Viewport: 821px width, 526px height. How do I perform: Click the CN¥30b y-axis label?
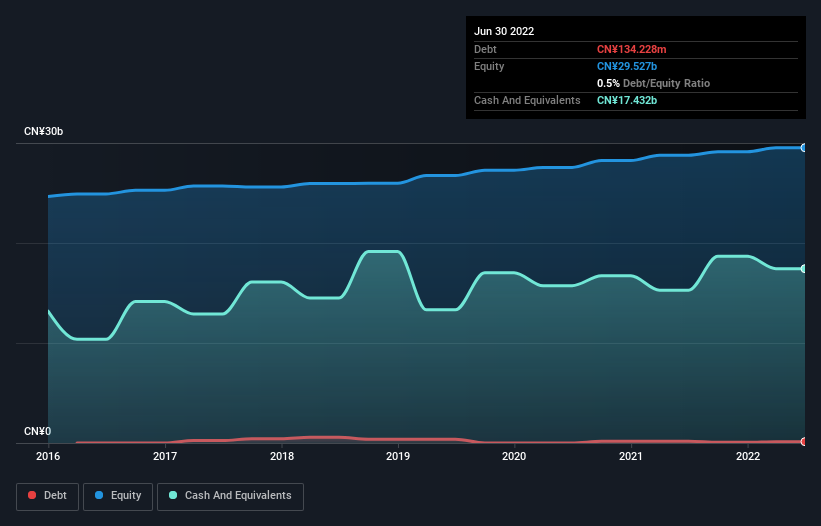tap(43, 131)
